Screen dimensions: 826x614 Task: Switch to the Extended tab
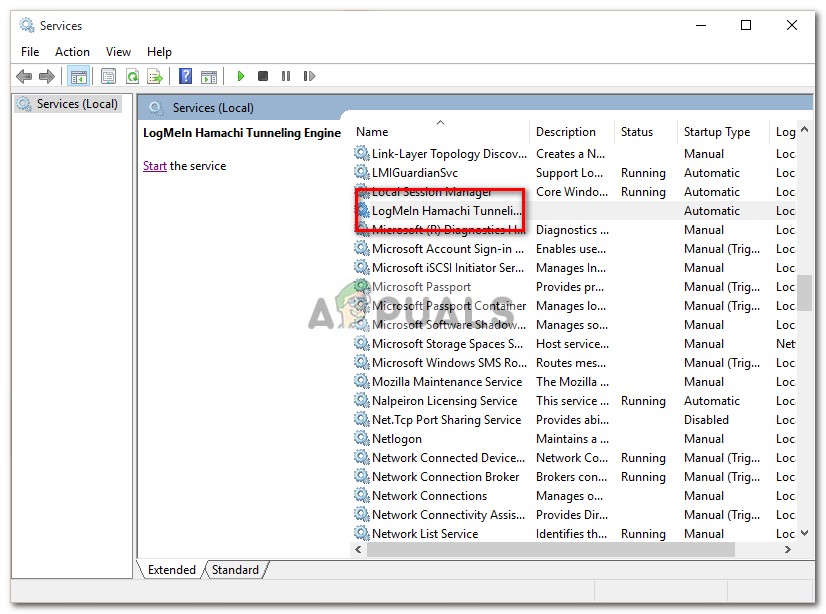tap(172, 570)
